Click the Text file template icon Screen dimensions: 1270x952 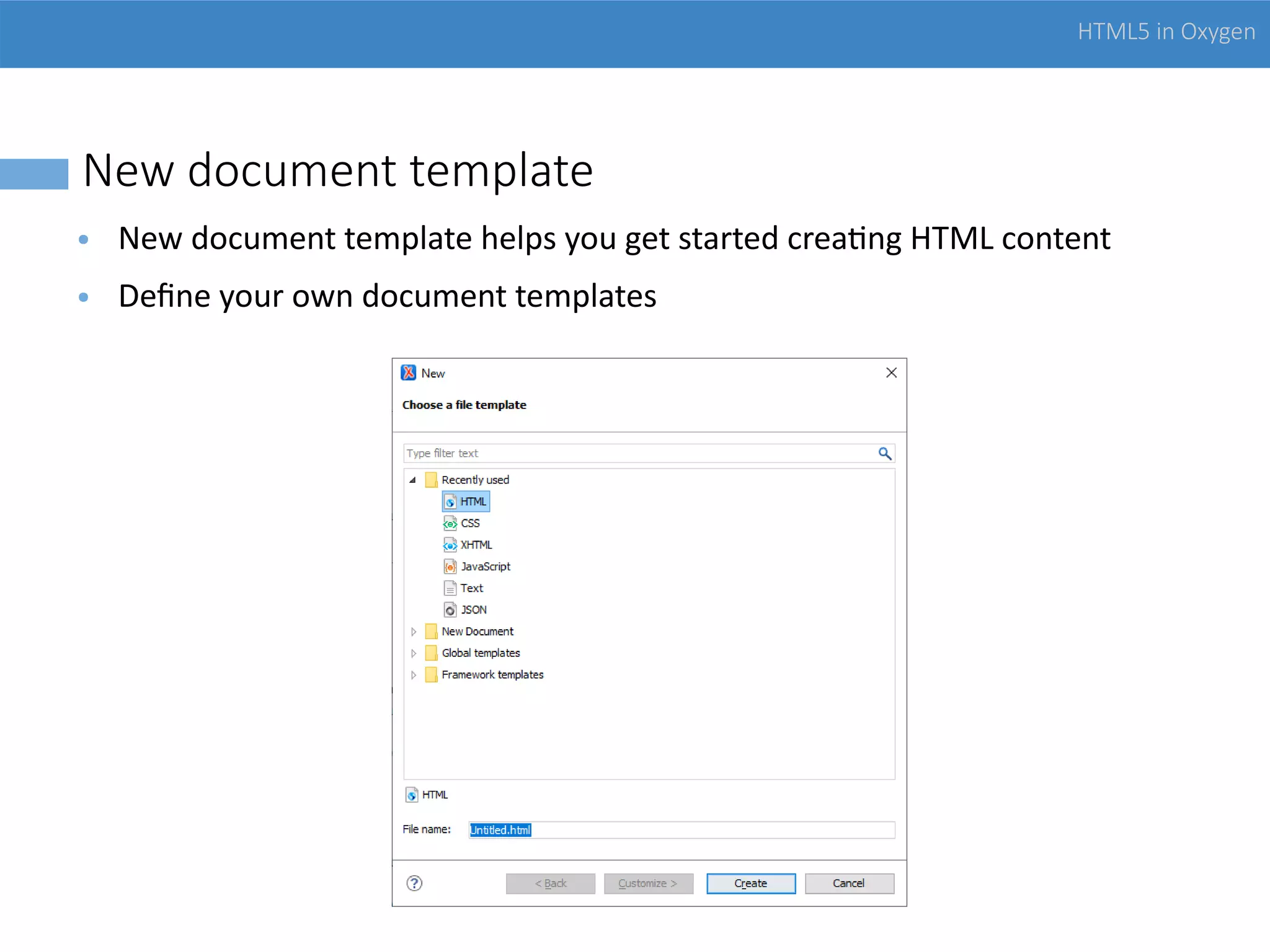[x=450, y=588]
